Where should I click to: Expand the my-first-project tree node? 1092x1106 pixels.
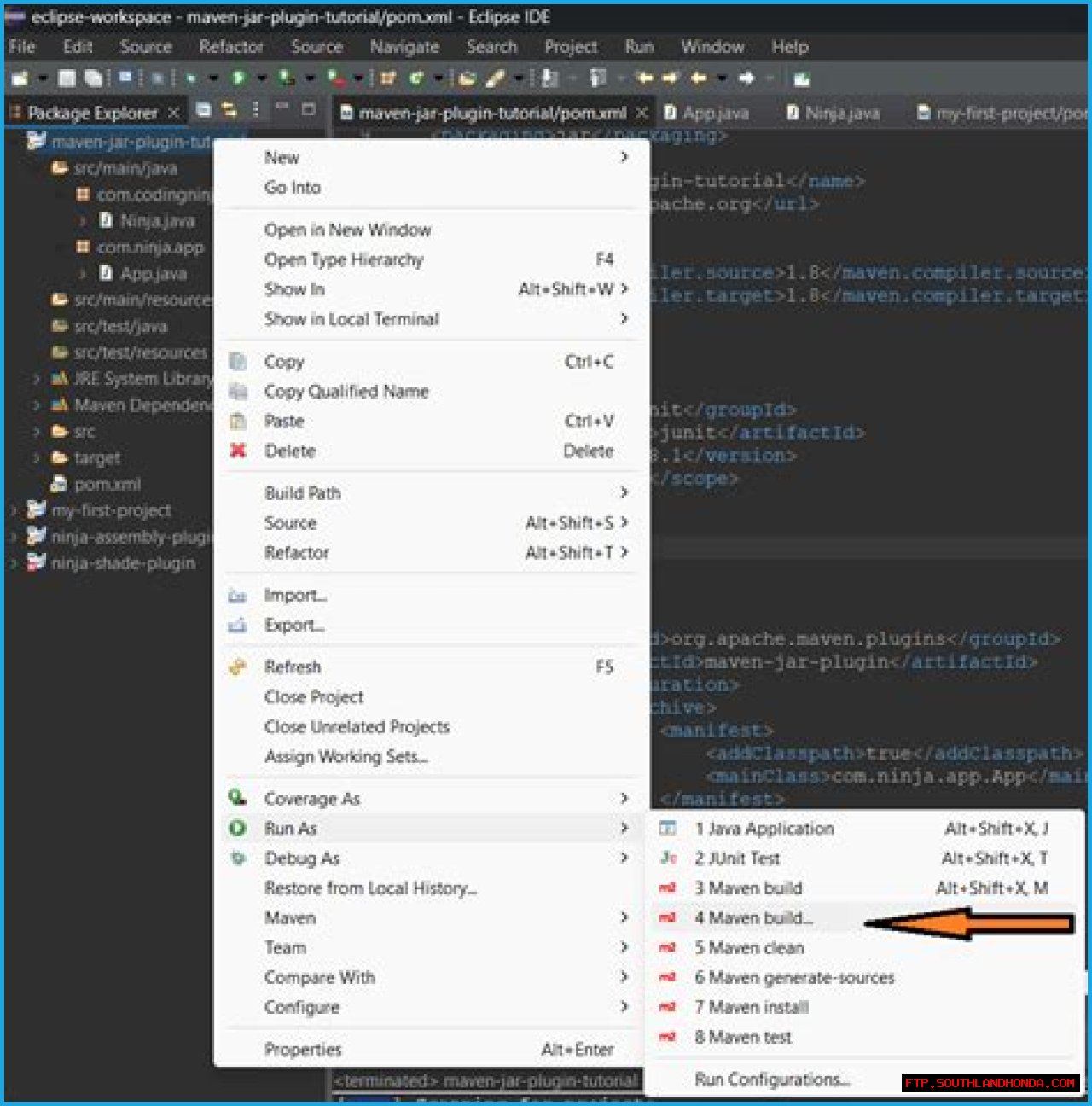click(x=14, y=511)
